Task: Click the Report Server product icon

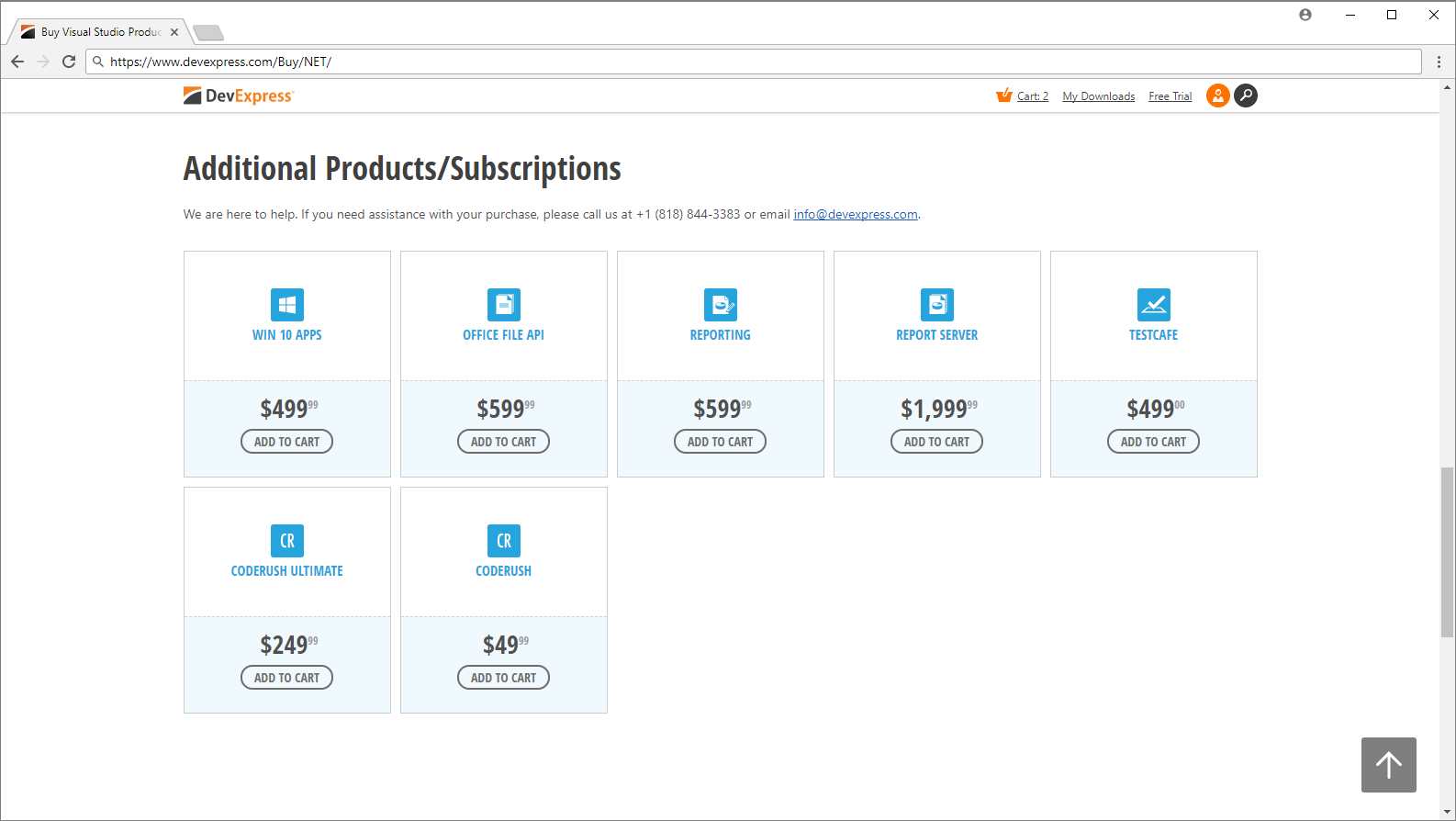Action: (x=937, y=305)
